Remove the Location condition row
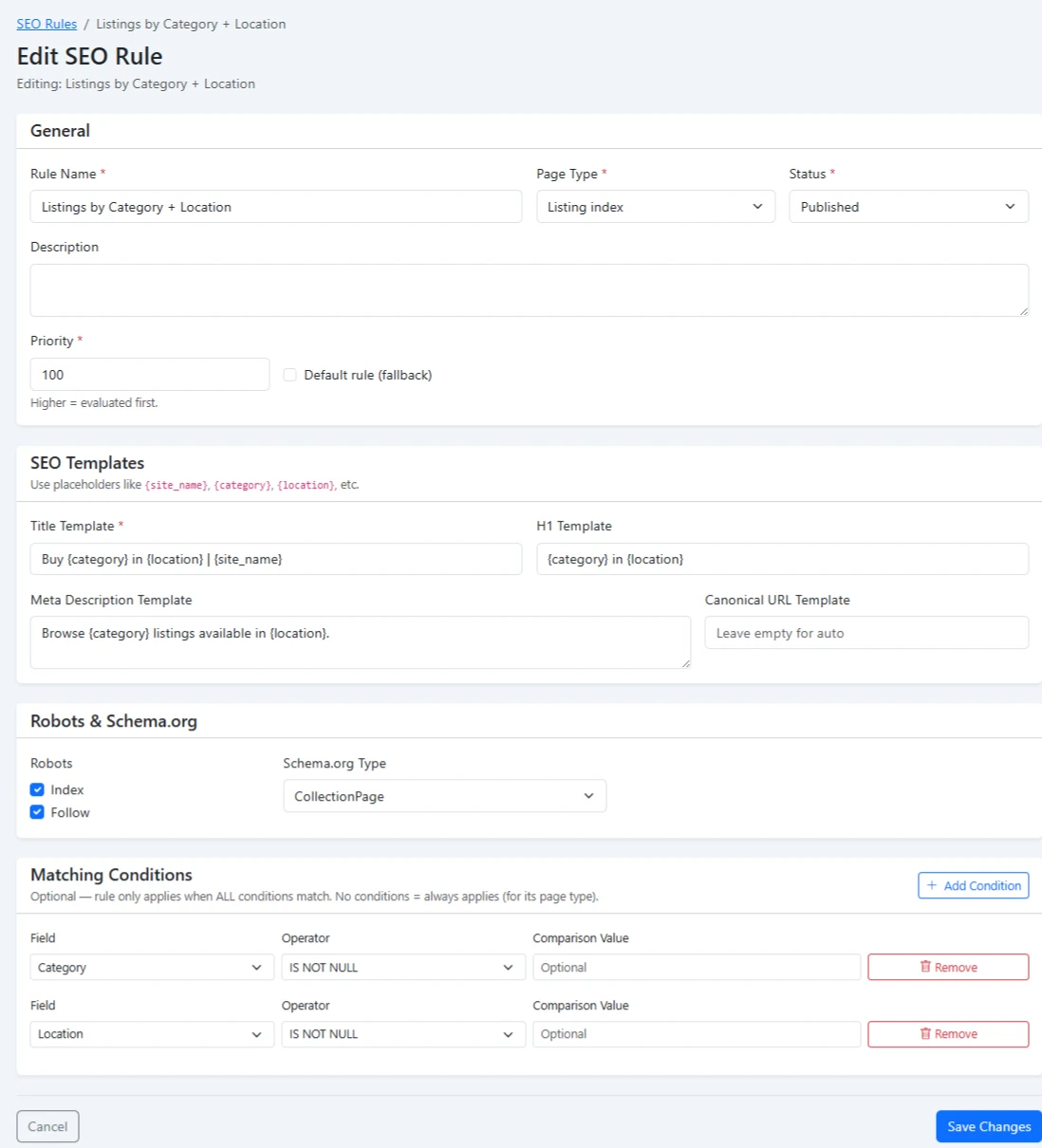Image resolution: width=1042 pixels, height=1148 pixels. [948, 1034]
